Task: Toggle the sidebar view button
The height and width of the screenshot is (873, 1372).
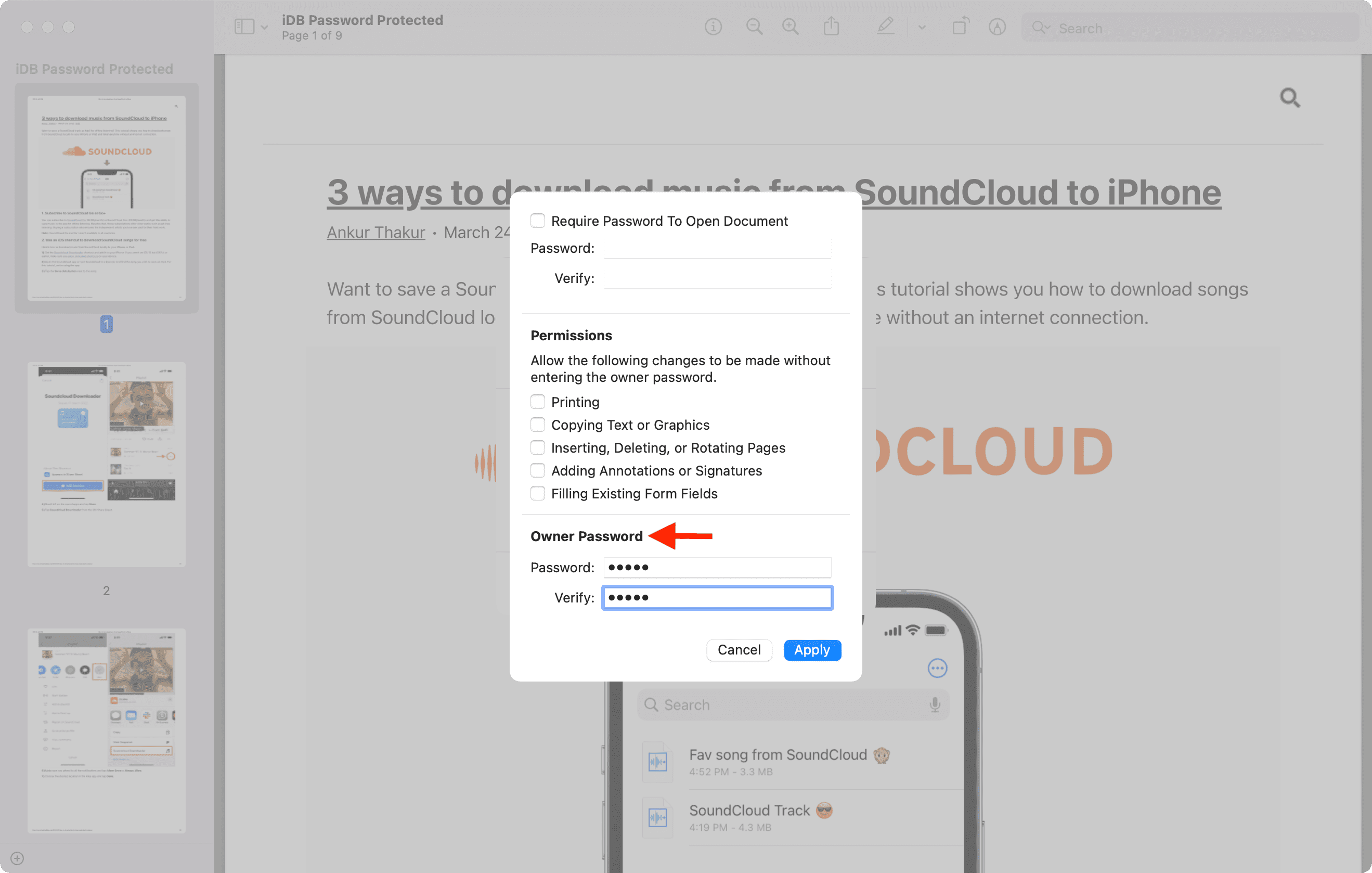Action: 244,27
